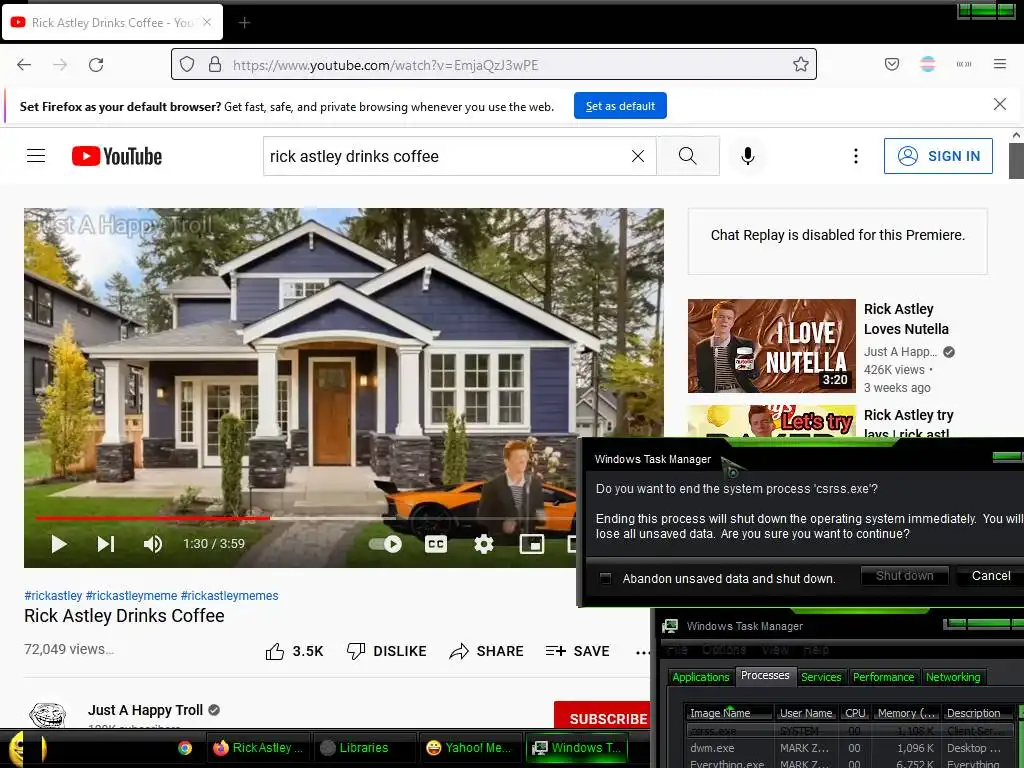
Task: Click the Firefox address bar URL
Action: [x=385, y=65]
